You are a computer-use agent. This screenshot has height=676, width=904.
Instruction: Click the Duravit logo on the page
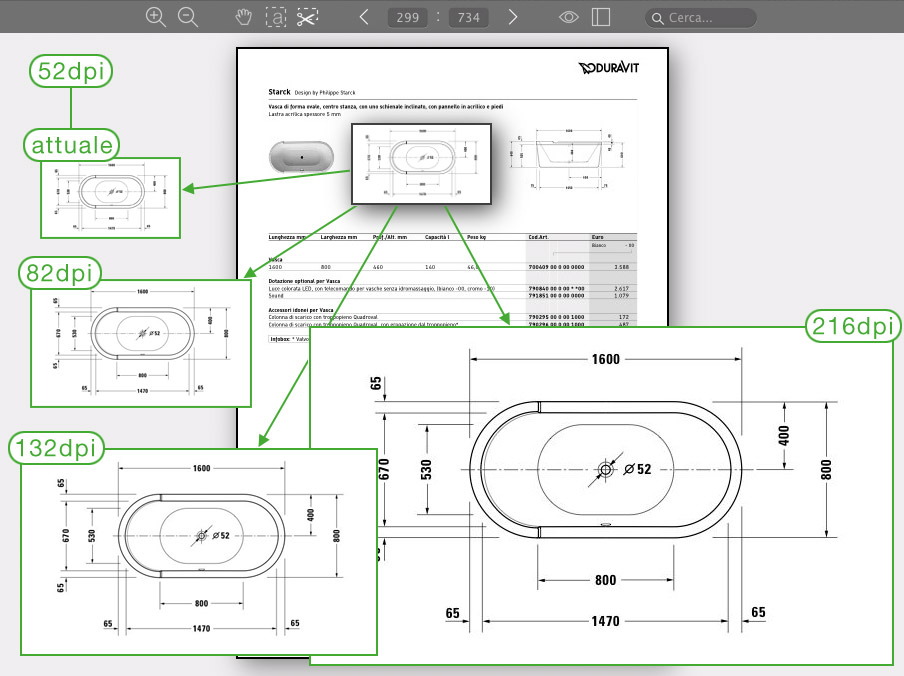(608, 68)
